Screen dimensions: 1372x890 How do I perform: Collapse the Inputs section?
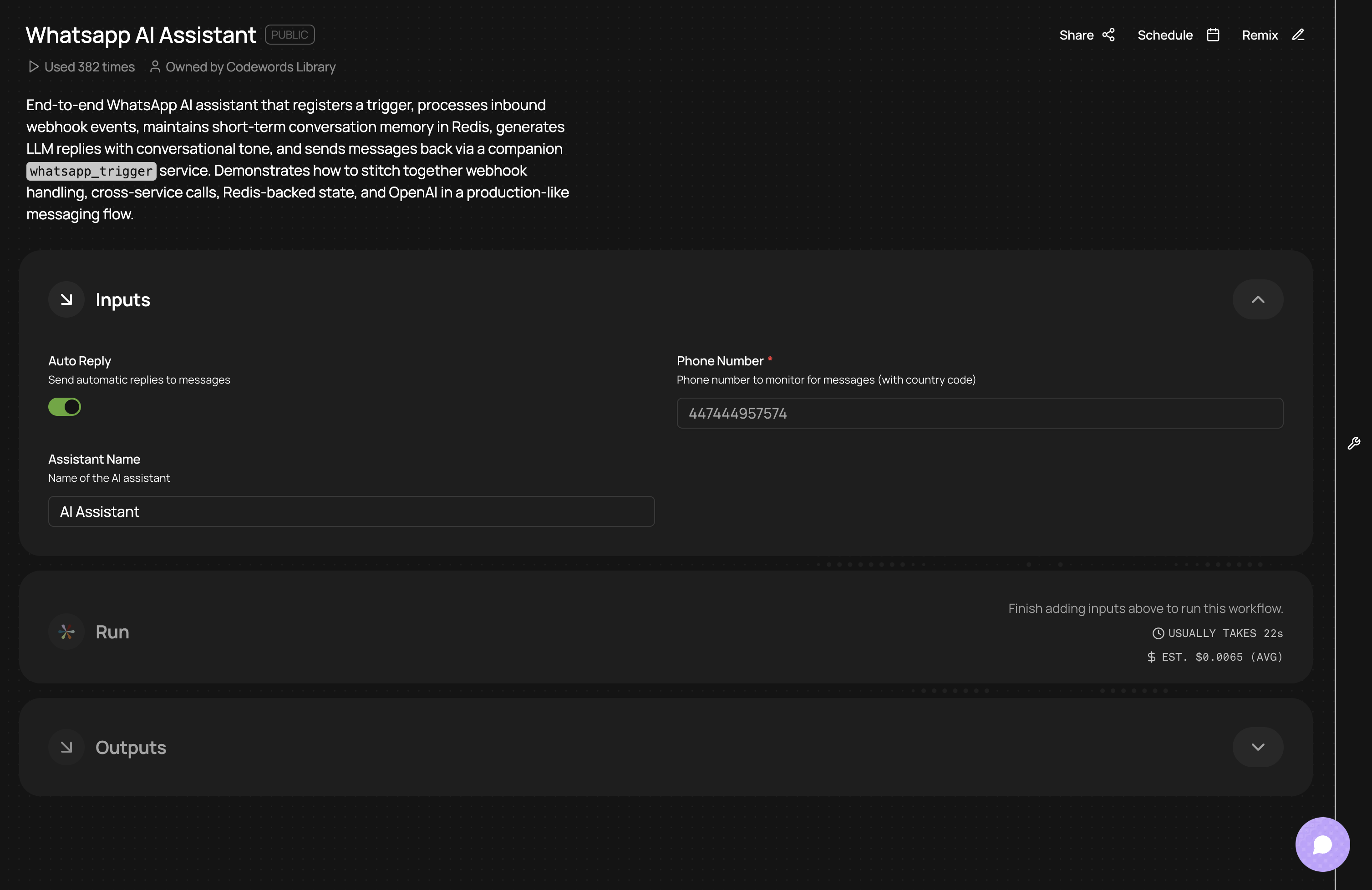pyautogui.click(x=1258, y=299)
